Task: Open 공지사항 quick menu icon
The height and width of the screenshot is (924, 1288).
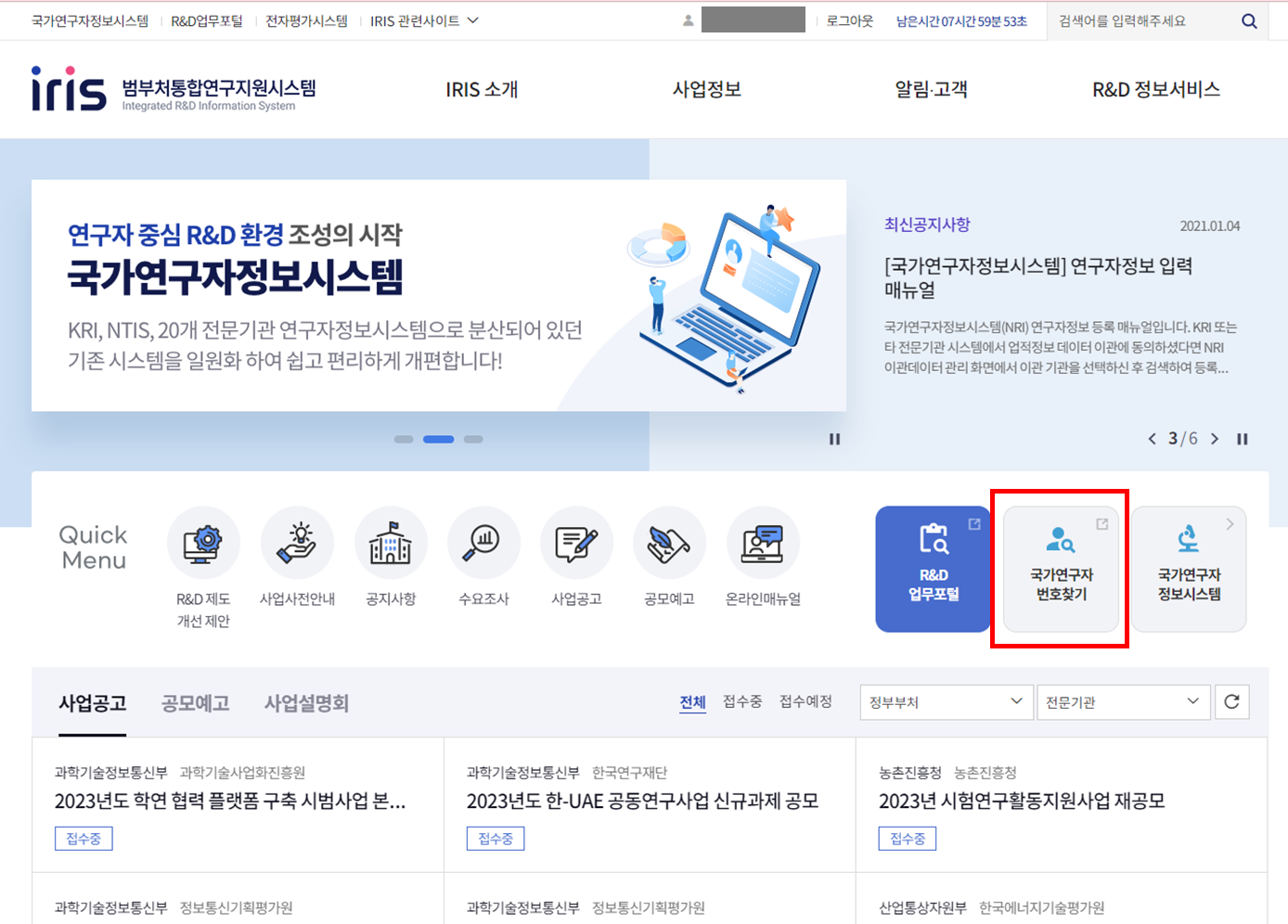Action: pos(391,542)
